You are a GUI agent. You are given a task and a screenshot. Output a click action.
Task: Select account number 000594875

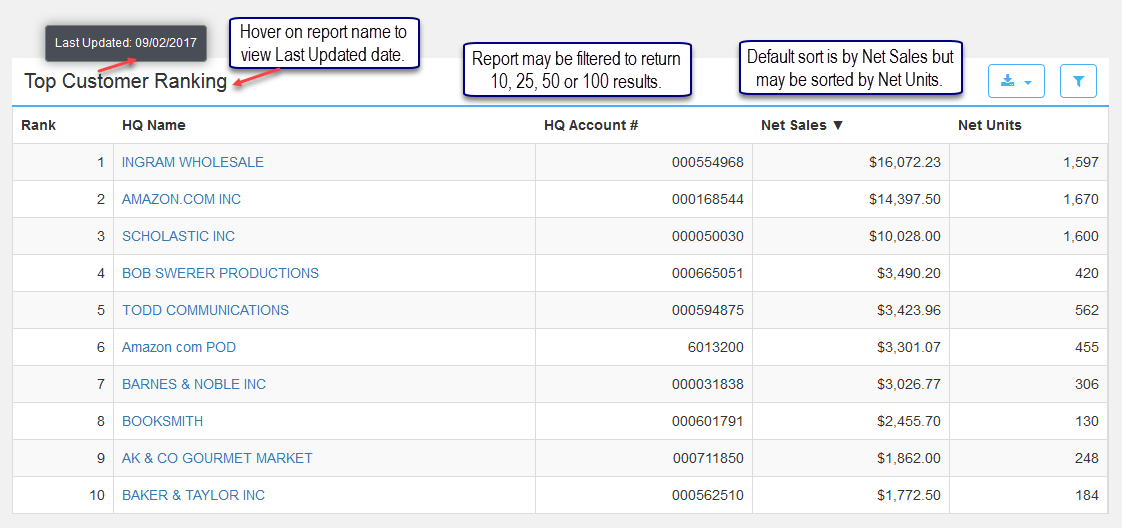click(x=708, y=311)
